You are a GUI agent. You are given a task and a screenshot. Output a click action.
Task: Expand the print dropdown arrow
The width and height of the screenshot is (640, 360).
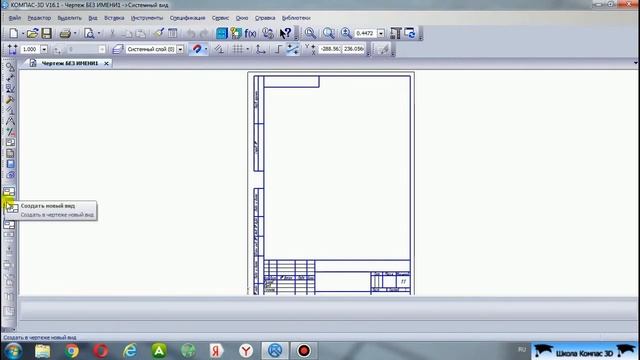[x=75, y=34]
